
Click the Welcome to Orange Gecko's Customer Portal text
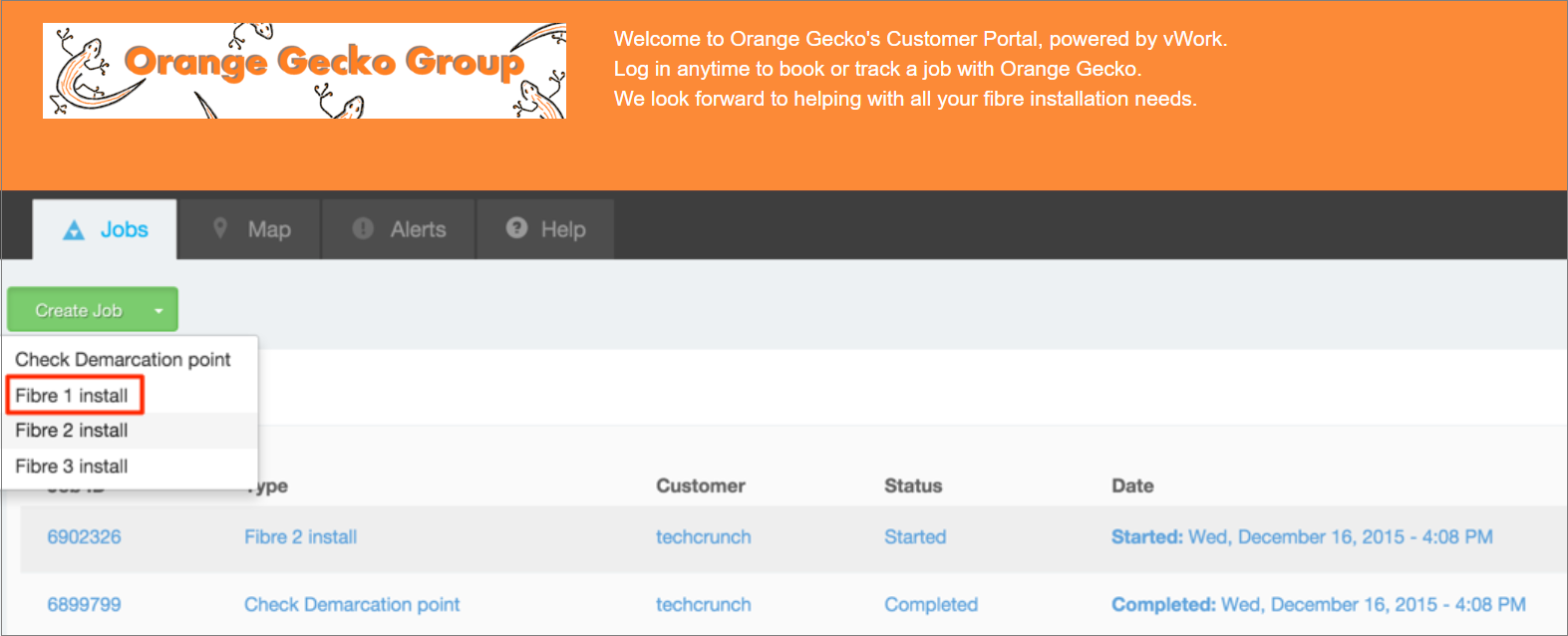(x=920, y=39)
